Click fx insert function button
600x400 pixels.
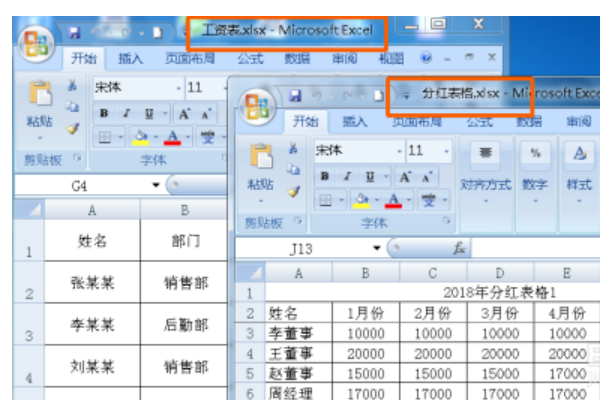(459, 249)
